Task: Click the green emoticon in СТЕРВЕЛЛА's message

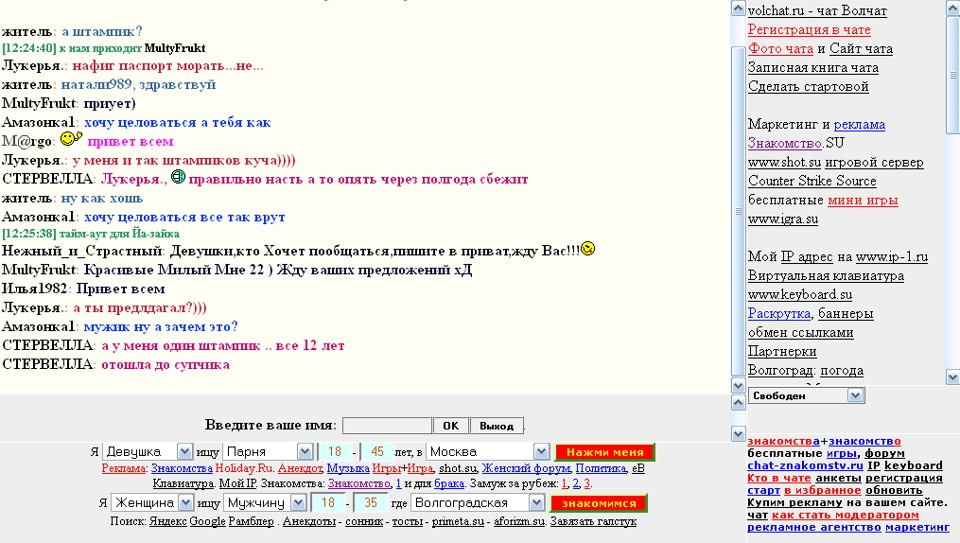Action: pos(178,178)
